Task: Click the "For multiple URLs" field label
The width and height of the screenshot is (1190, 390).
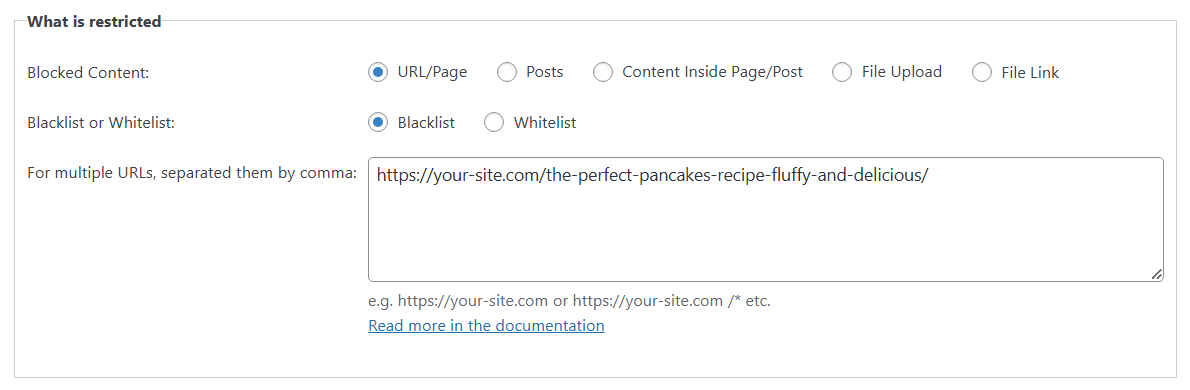Action: [x=192, y=173]
